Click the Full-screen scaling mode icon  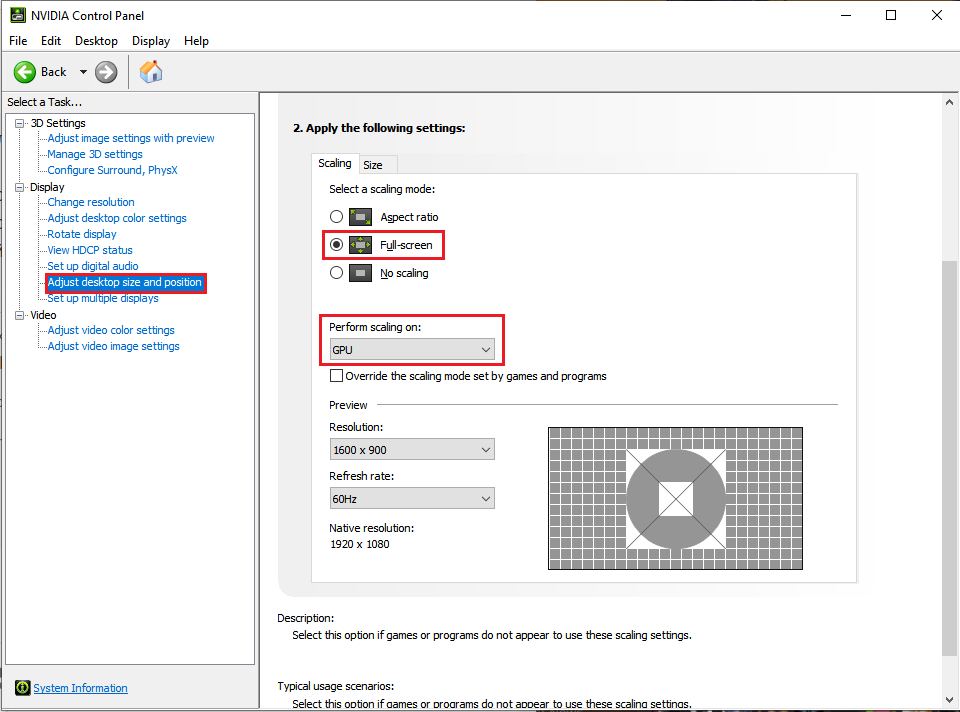[361, 245]
